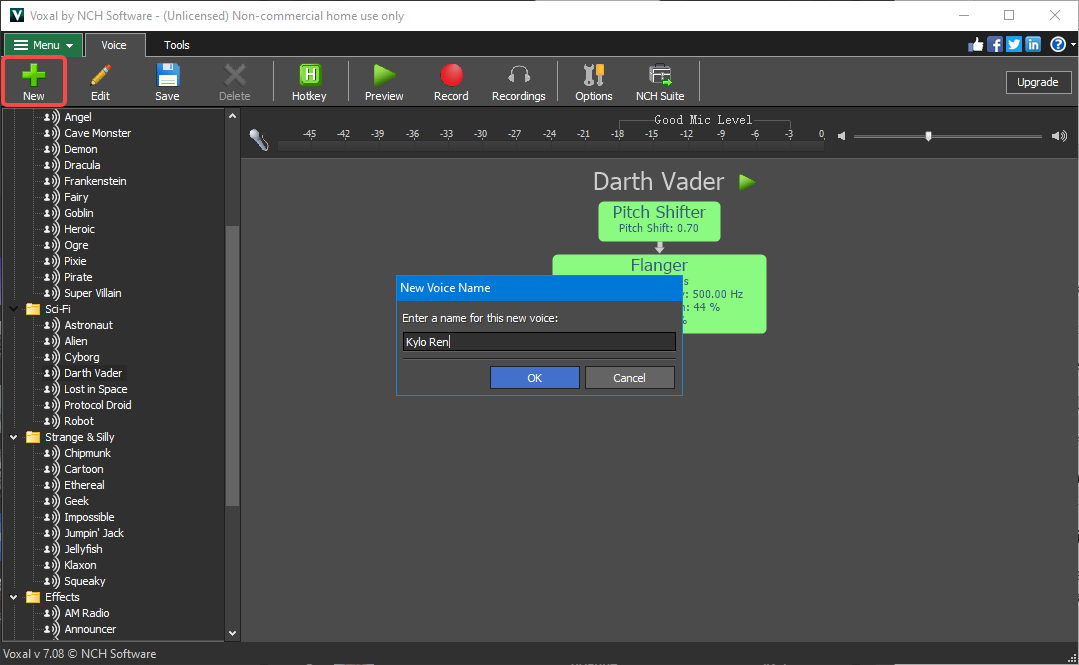This screenshot has width=1079, height=665.
Task: Start recording with Record button
Action: [x=451, y=81]
